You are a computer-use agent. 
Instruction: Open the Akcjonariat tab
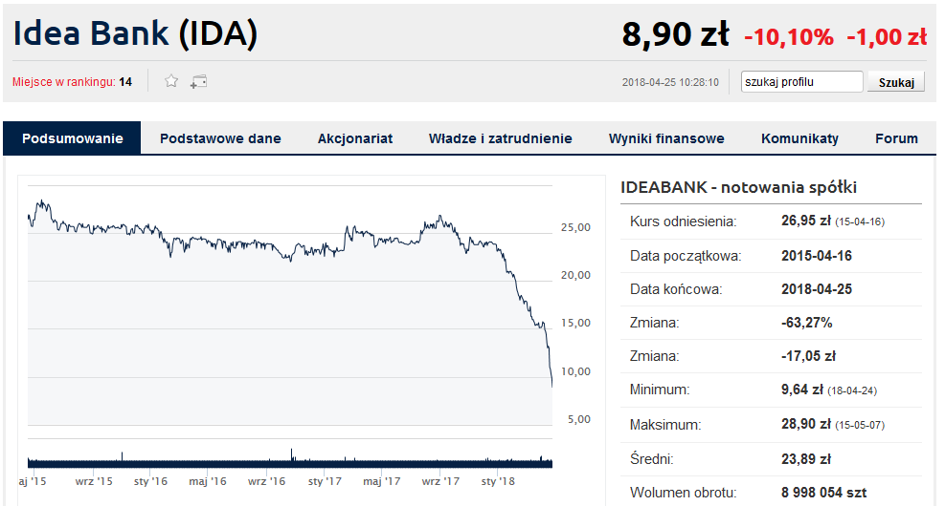355,139
